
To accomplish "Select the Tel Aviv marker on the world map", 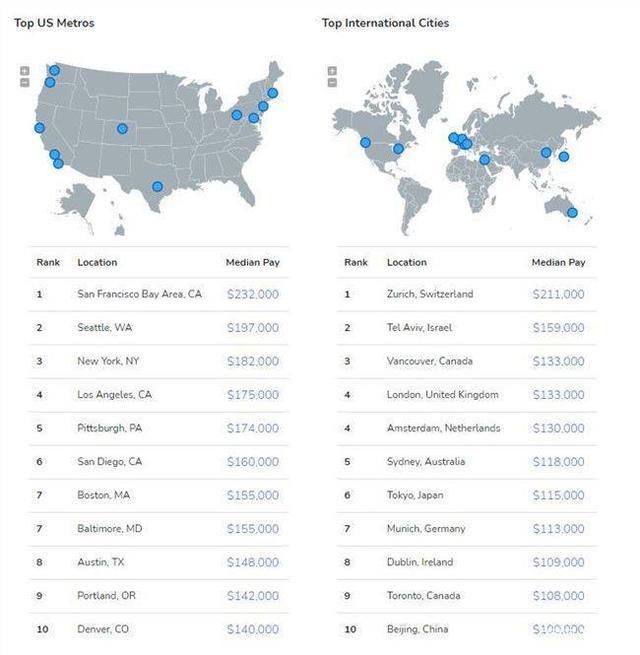I will pyautogui.click(x=485, y=159).
